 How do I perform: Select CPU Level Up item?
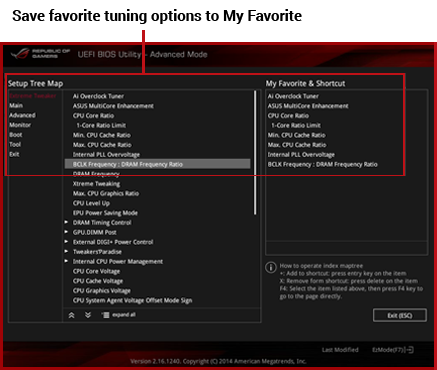(91, 203)
